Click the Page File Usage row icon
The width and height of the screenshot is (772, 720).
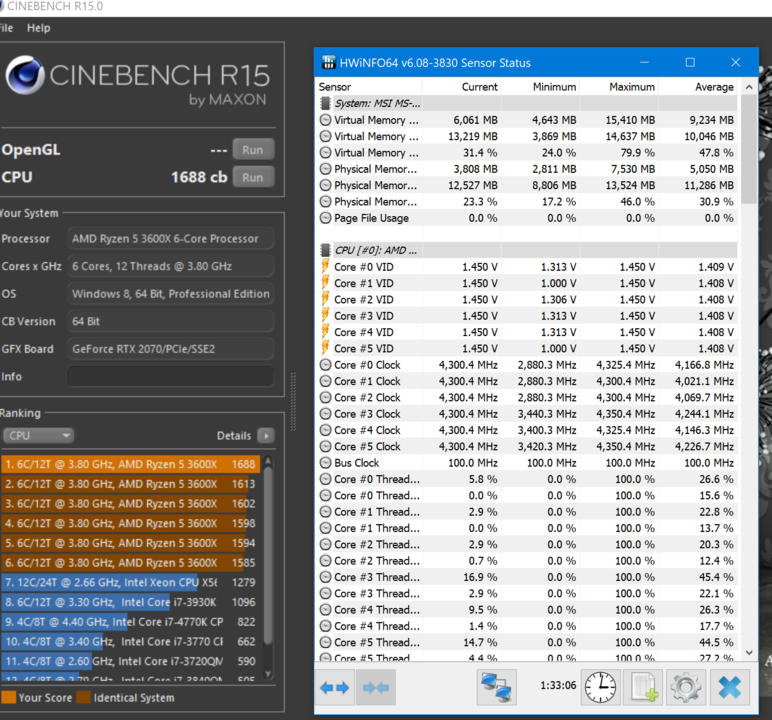tap(325, 218)
